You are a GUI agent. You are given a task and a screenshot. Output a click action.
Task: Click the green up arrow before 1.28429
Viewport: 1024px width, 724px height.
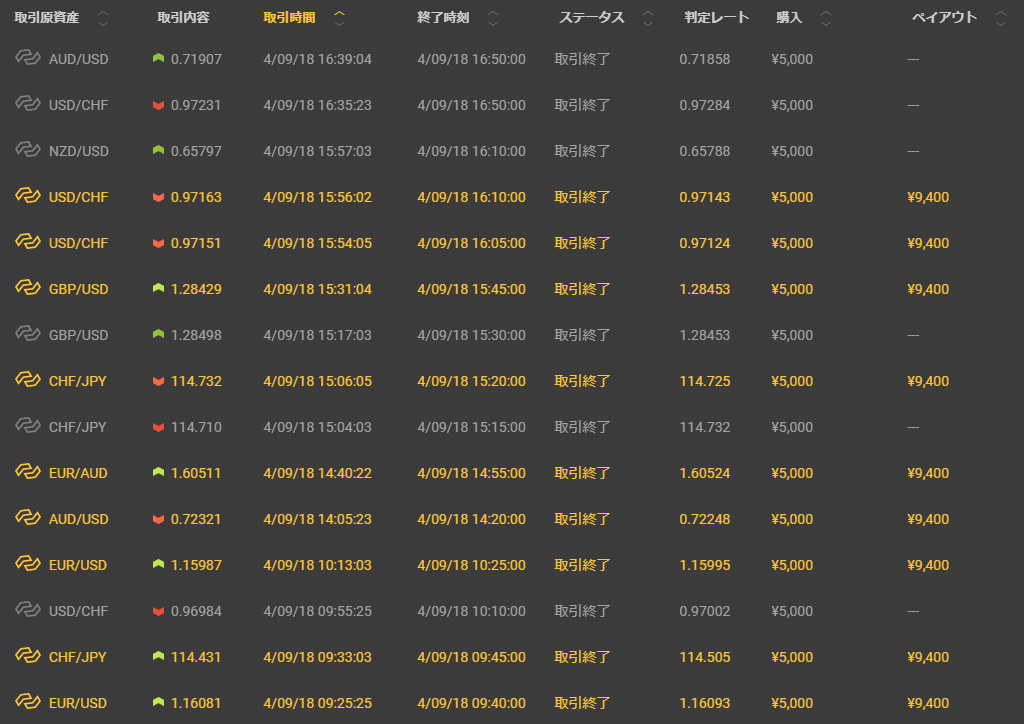(x=158, y=288)
